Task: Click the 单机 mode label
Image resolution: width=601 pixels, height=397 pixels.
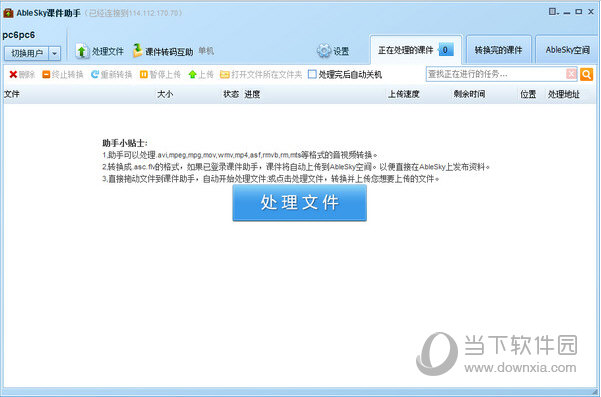Action: 206,51
